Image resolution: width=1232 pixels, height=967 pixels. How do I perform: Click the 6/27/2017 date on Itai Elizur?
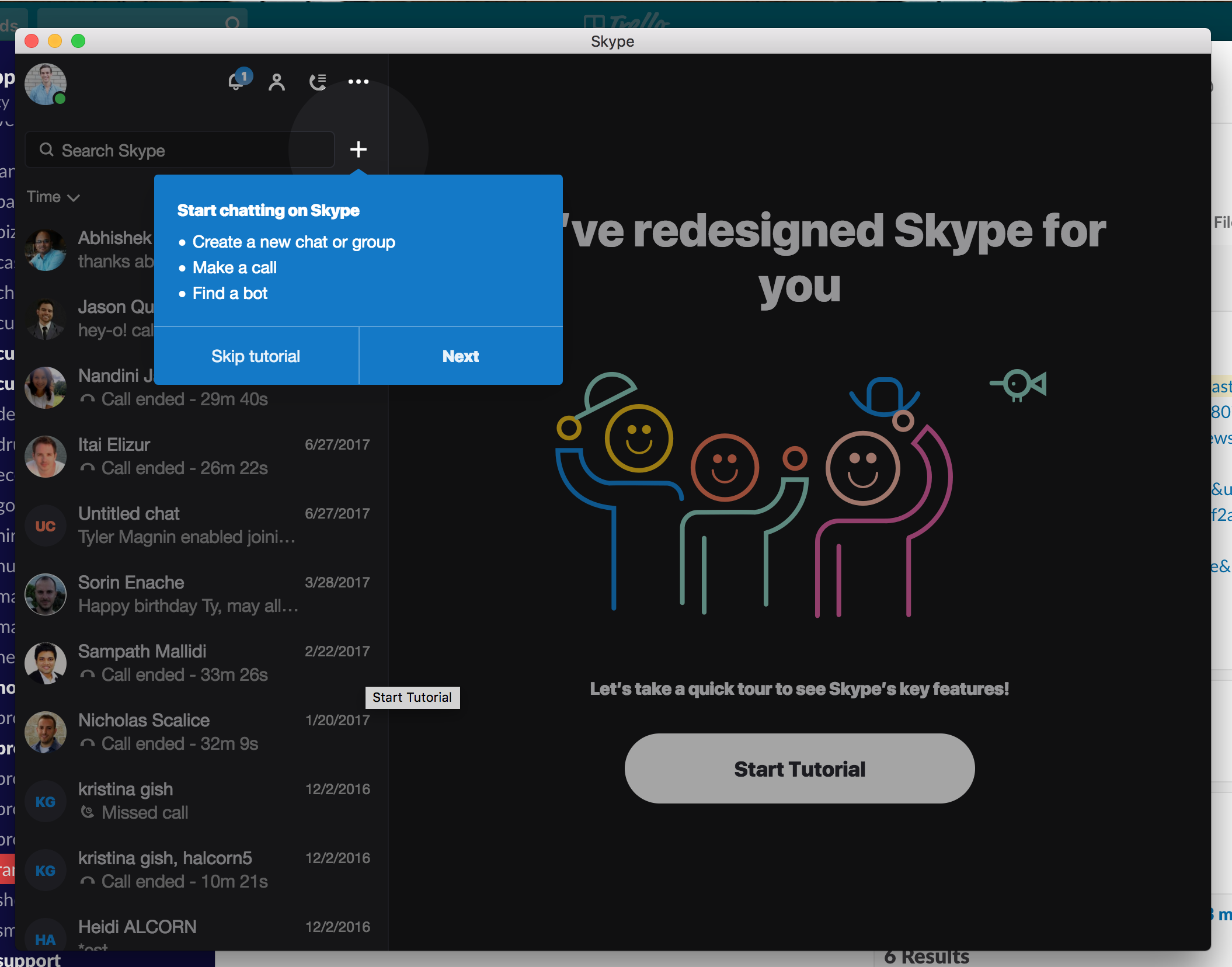337,445
